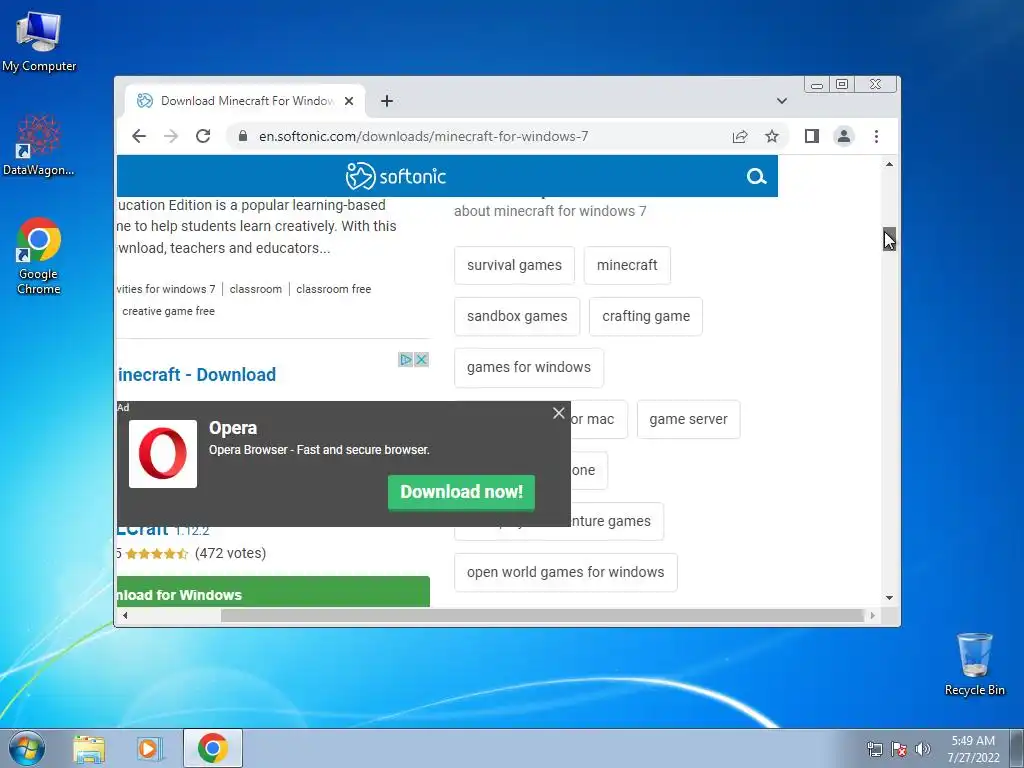The height and width of the screenshot is (768, 1024).
Task: Select the games for windows tag
Action: coord(528,367)
